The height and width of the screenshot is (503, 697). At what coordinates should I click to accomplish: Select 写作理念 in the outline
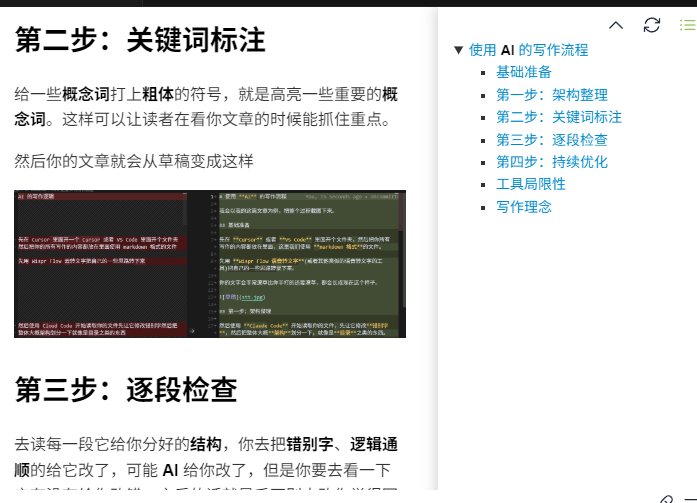coord(523,207)
